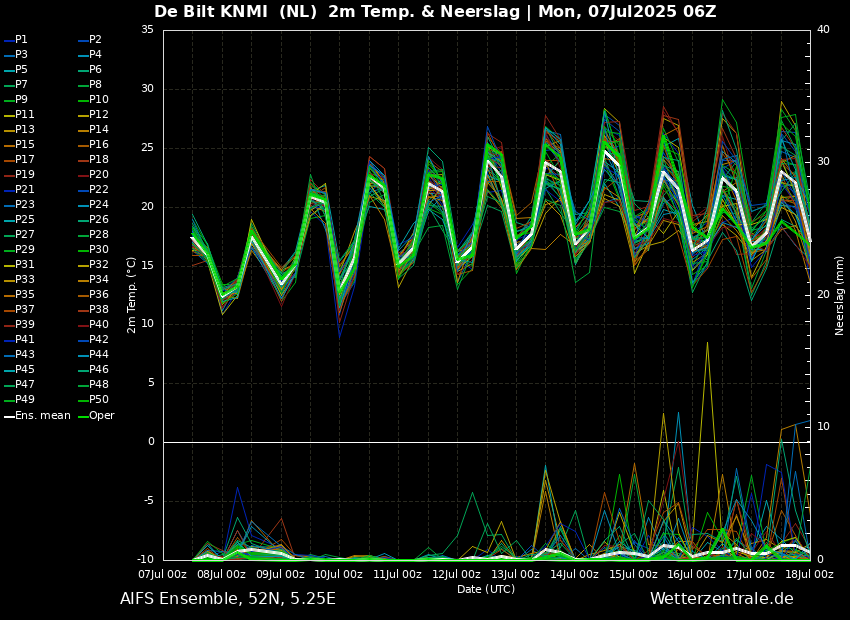Click the De Bilt KNMI chart title
This screenshot has height=620, width=850.
pos(435,12)
